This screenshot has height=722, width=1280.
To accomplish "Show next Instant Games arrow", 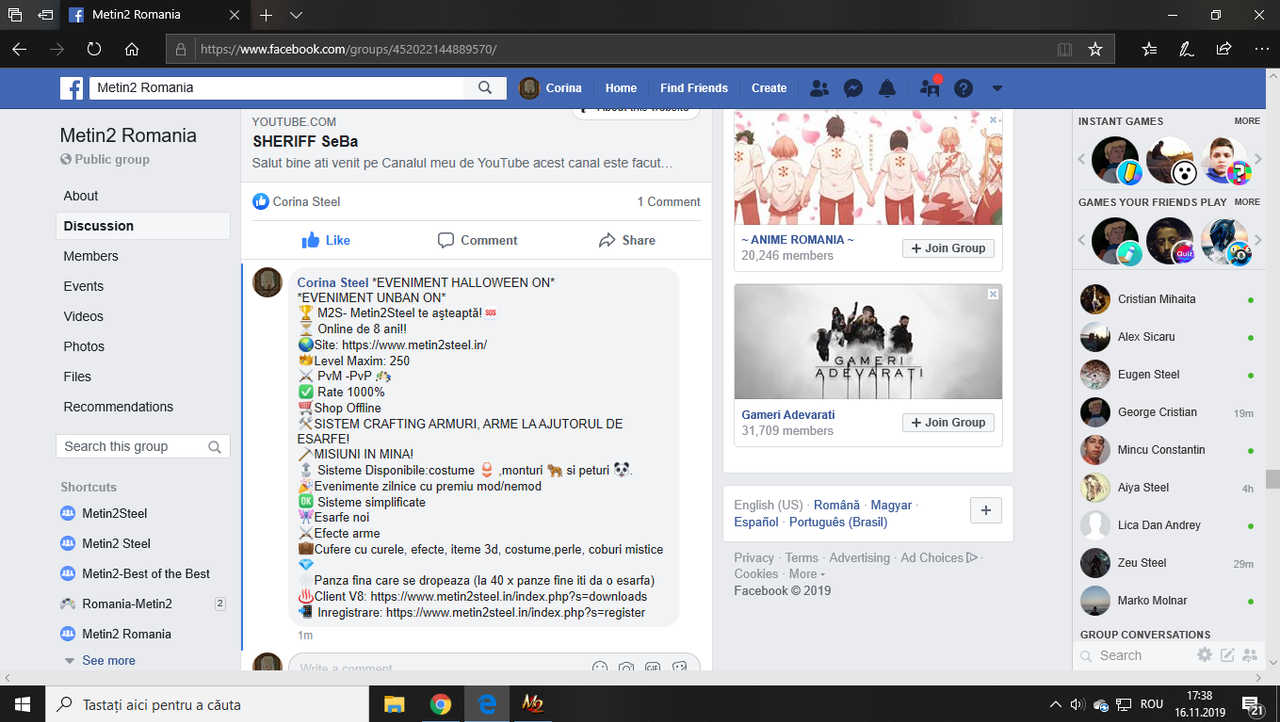I will point(1259,160).
